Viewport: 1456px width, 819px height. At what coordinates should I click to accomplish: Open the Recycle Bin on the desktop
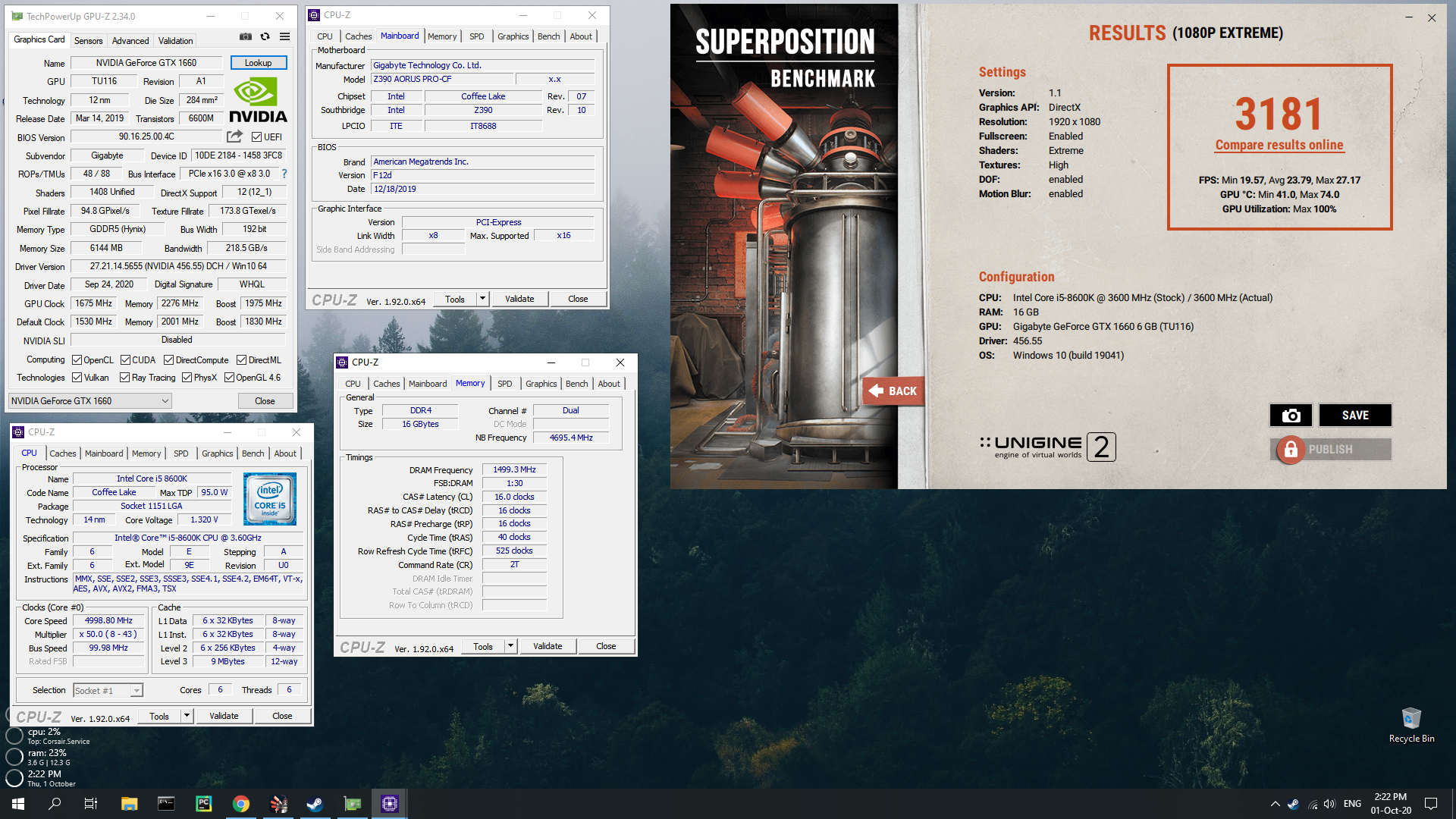pyautogui.click(x=1411, y=725)
